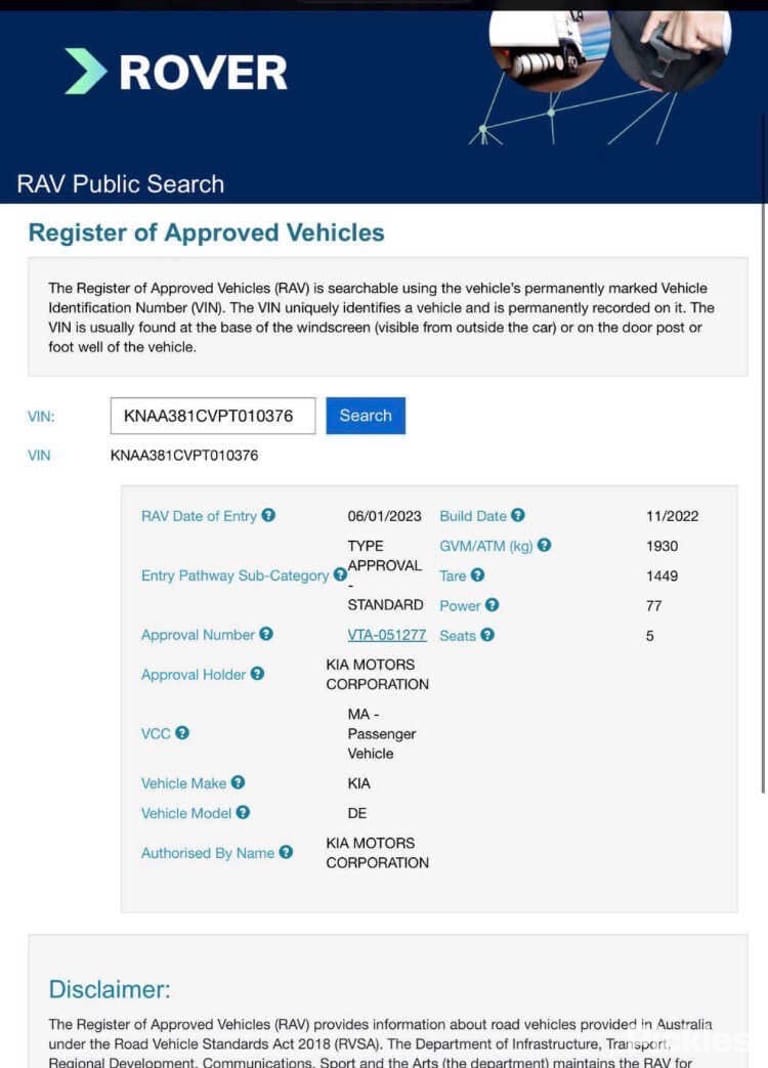Select Approval Holder value KIA MOTORS CORPORATION
Image resolution: width=768 pixels, height=1068 pixels.
[377, 674]
